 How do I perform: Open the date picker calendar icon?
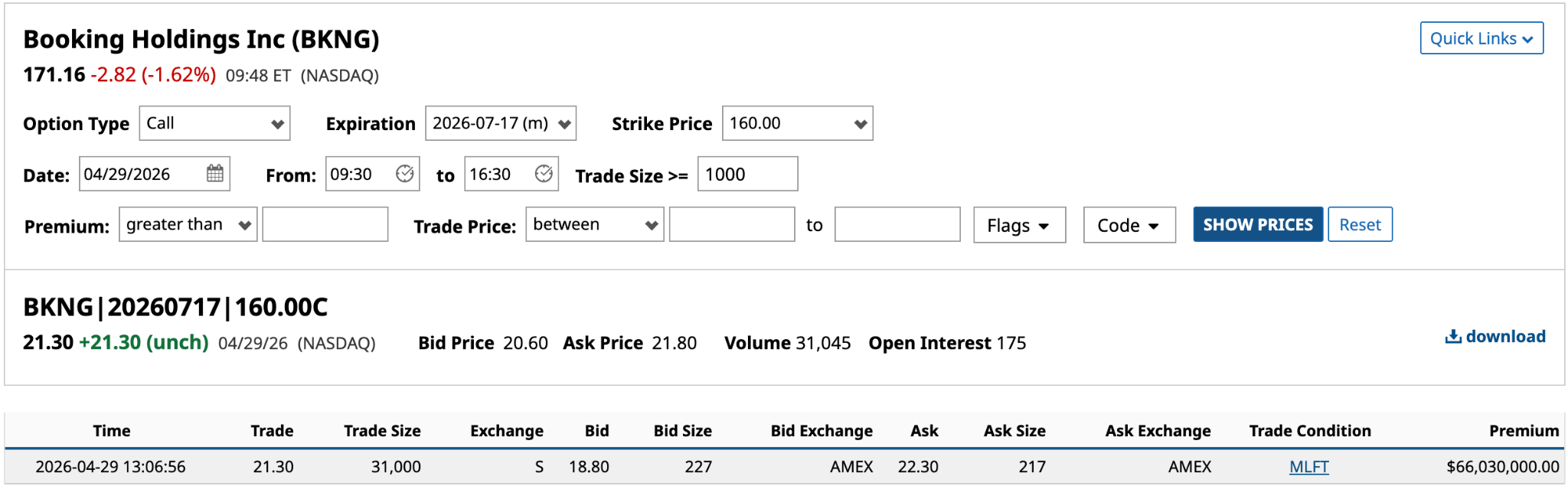click(x=215, y=174)
